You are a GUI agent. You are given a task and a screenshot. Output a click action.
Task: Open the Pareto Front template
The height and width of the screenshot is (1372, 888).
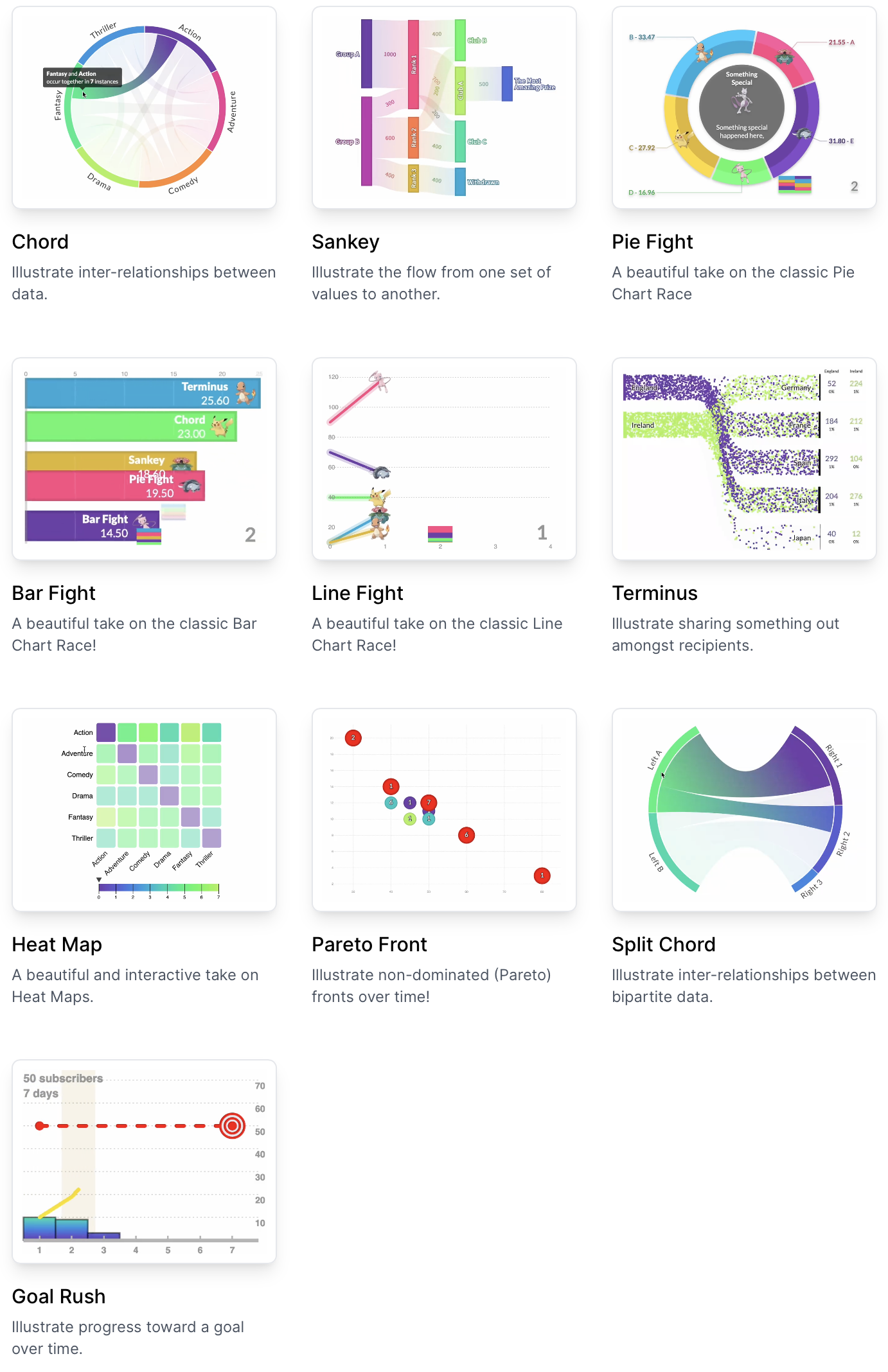pos(443,808)
